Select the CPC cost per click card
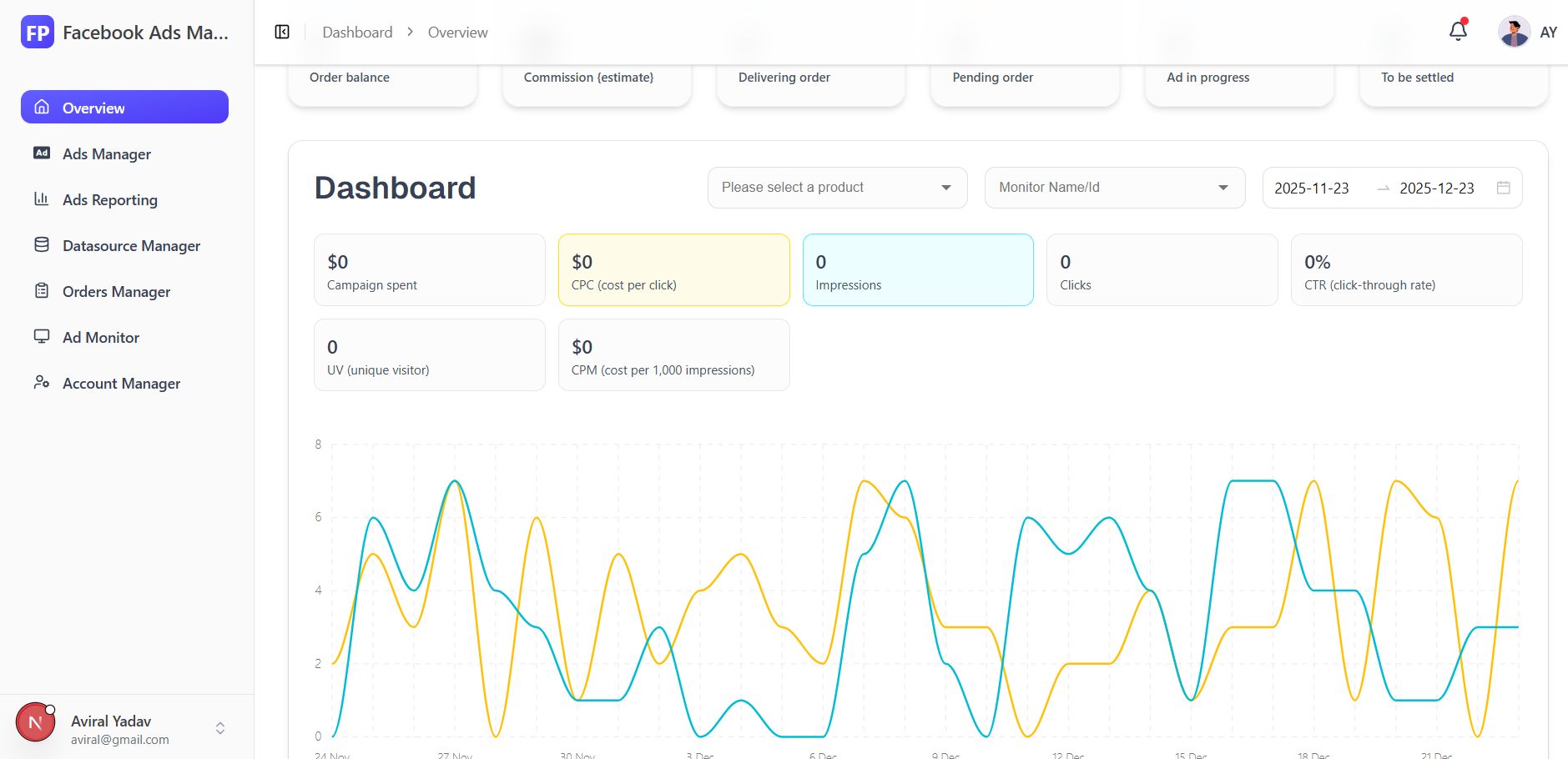Viewport: 1568px width, 759px height. (x=673, y=269)
